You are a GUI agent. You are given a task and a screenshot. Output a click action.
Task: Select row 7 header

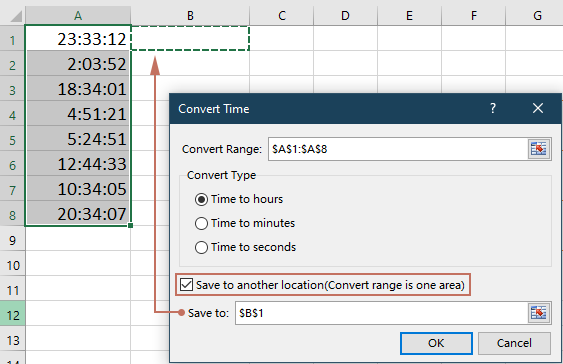(x=13, y=188)
